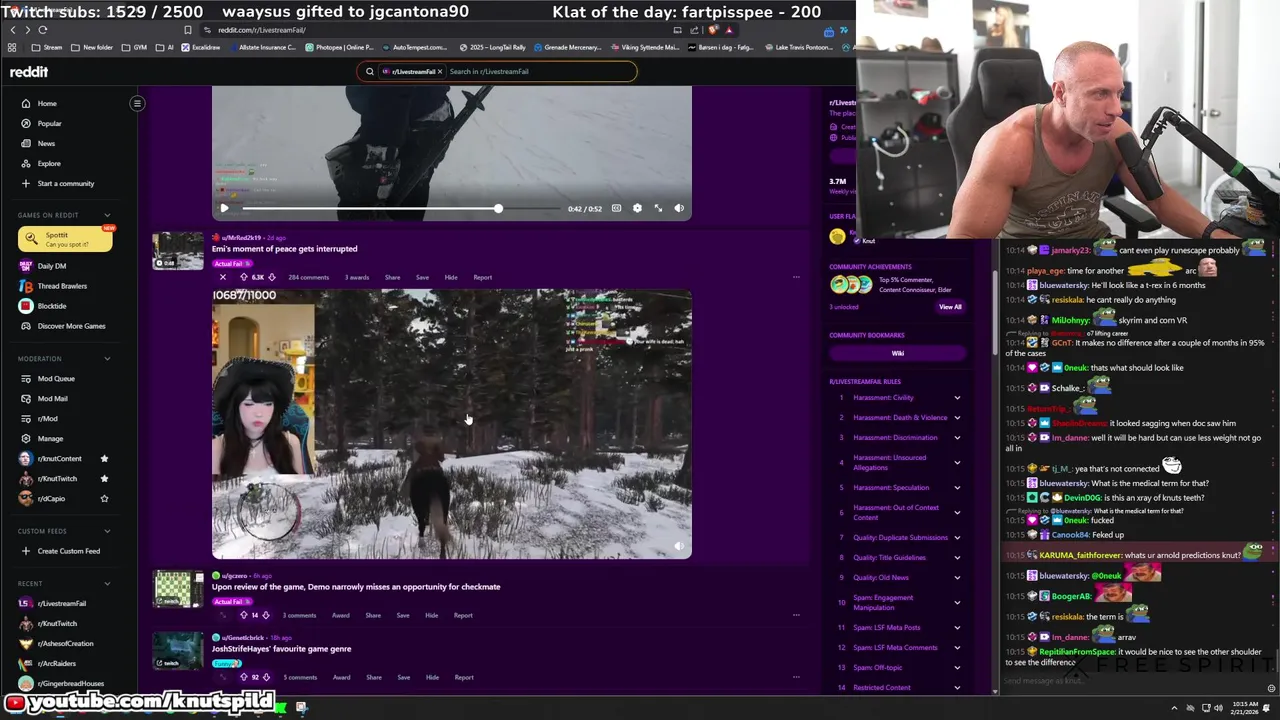Click the reddit logo
Viewport: 1280px width, 720px height.
tap(29, 72)
